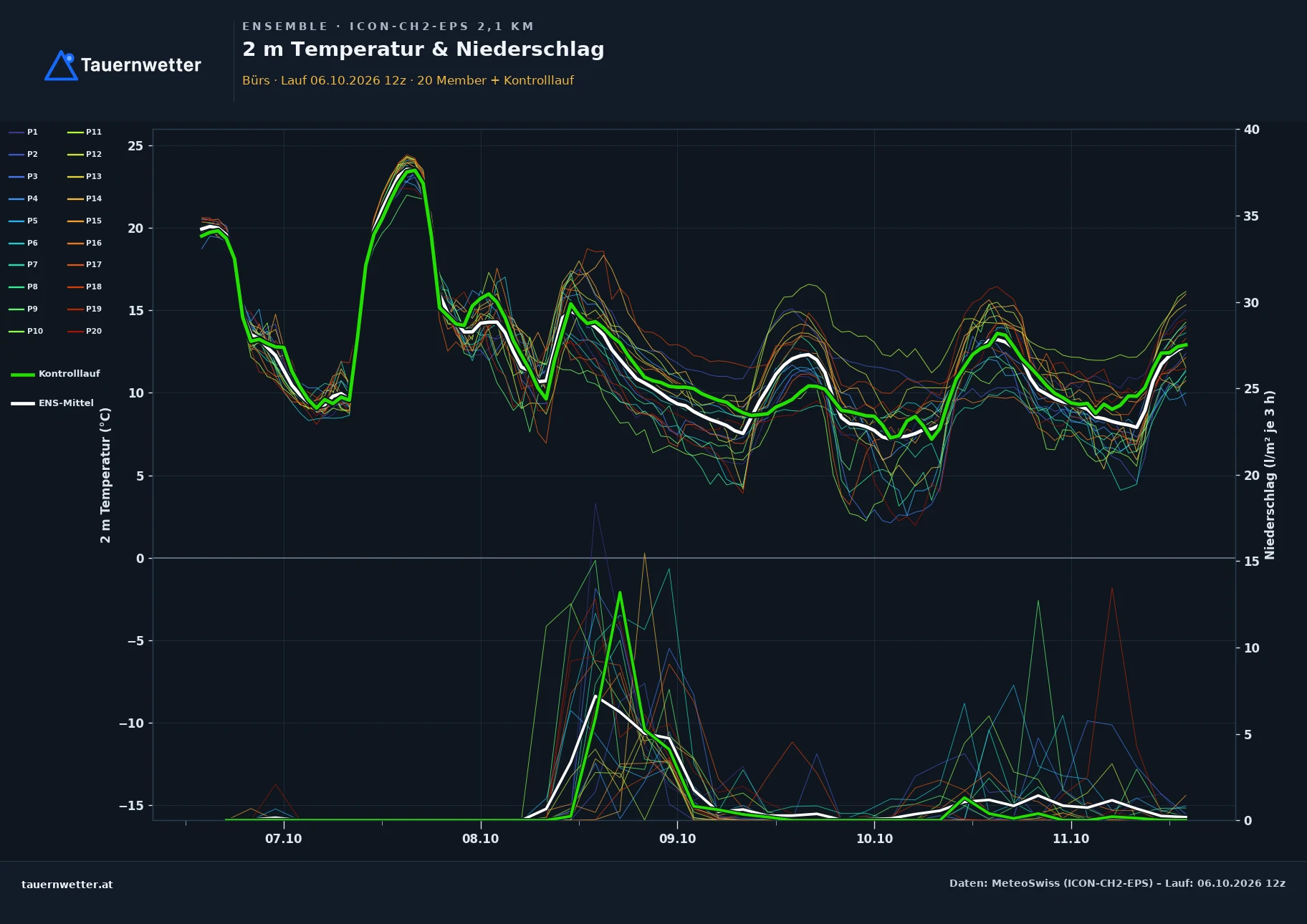Select legend entry P5
The height and width of the screenshot is (924, 1307).
(x=24, y=221)
